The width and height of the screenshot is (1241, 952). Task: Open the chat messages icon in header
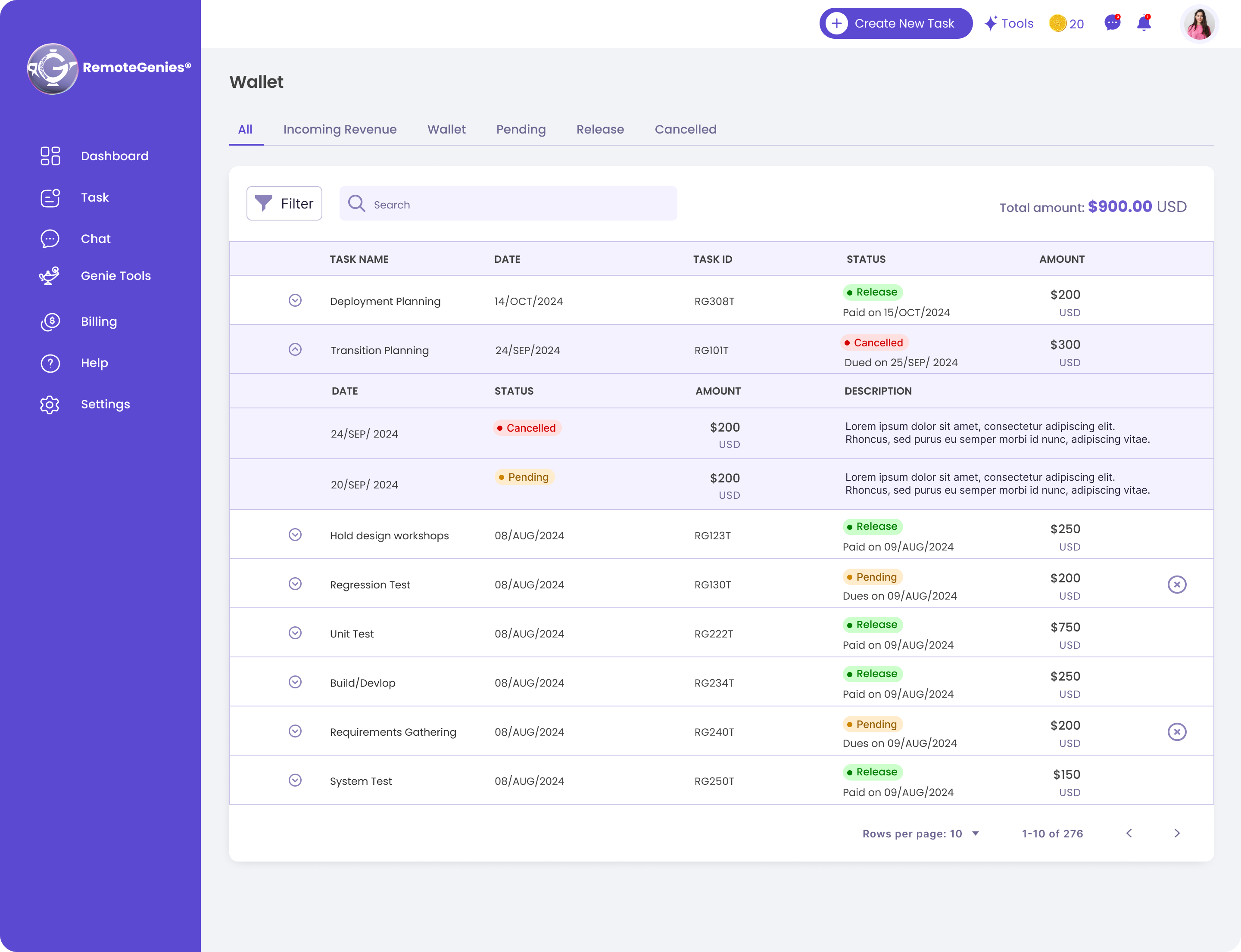coord(1112,23)
